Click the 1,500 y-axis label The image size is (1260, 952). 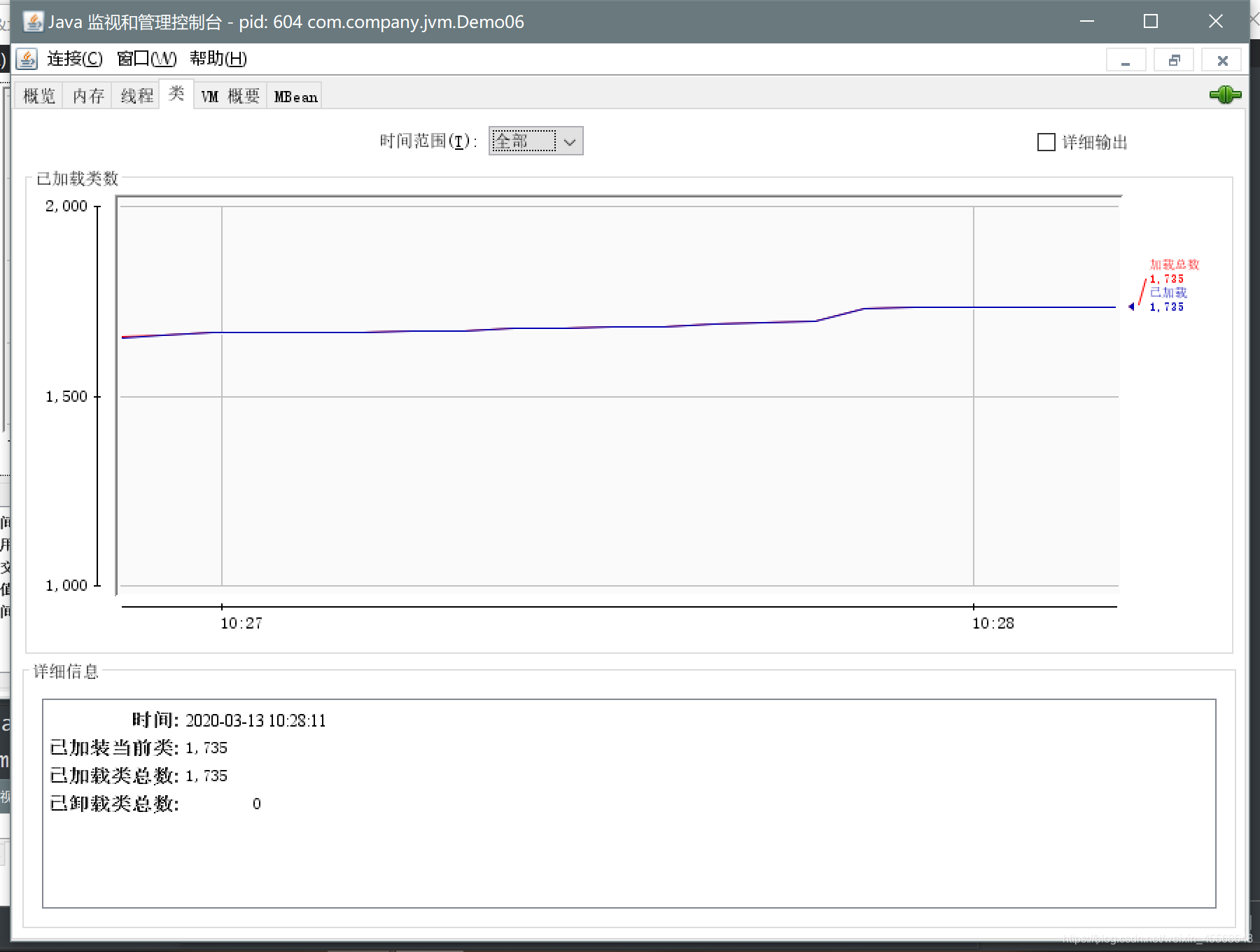click(x=66, y=396)
